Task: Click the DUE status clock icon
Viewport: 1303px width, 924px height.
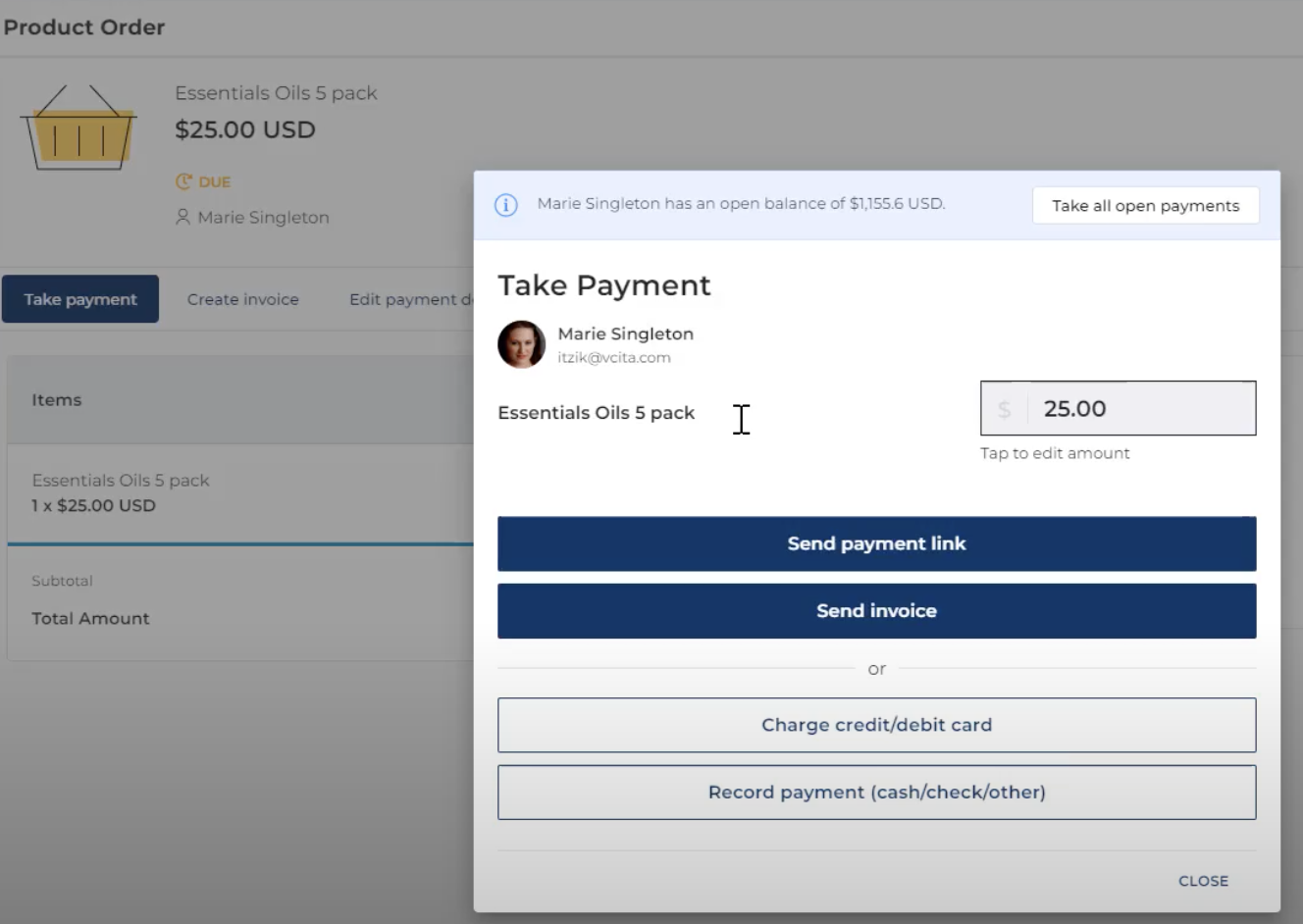Action: pos(183,181)
